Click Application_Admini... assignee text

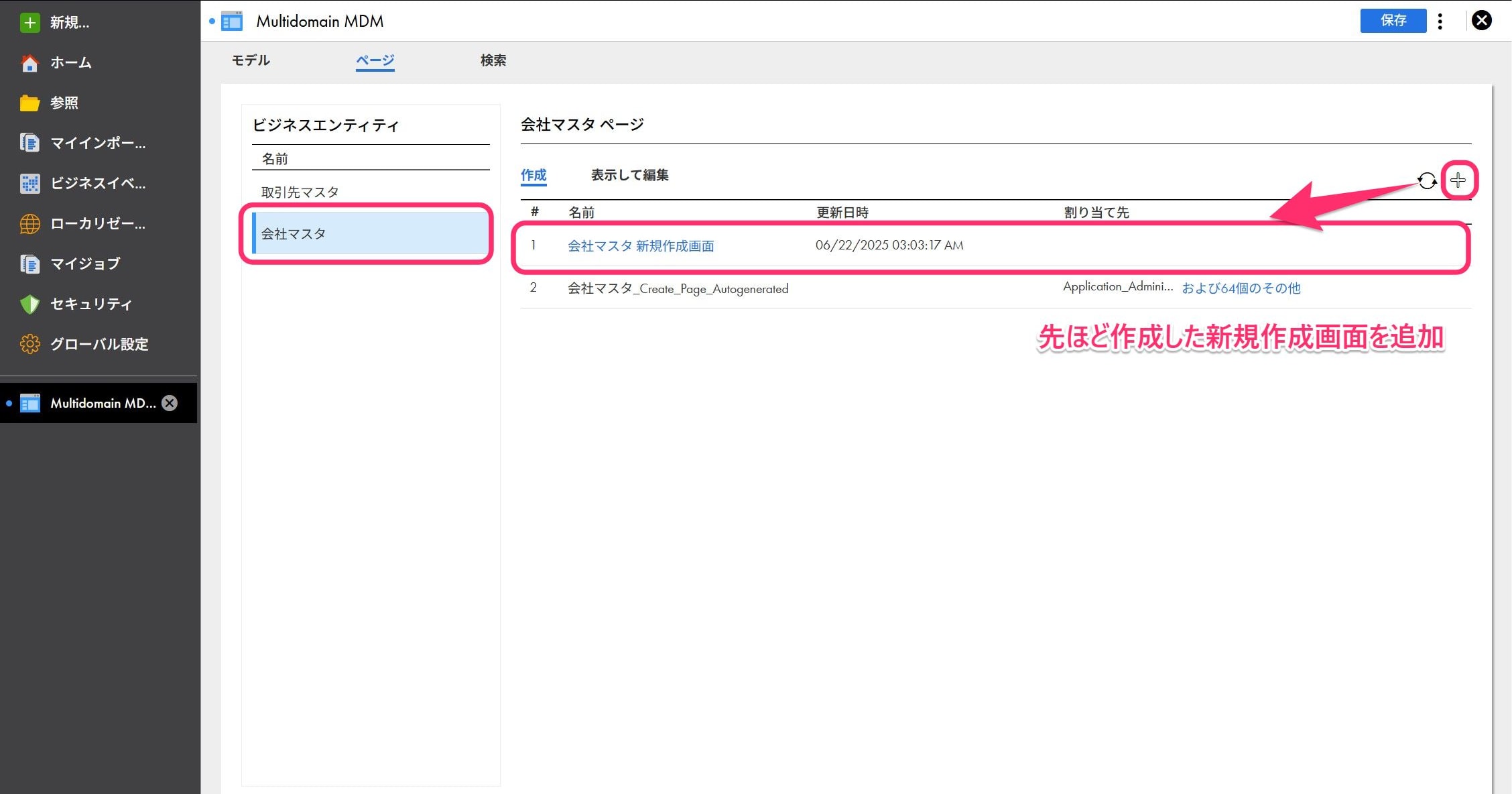[1118, 287]
